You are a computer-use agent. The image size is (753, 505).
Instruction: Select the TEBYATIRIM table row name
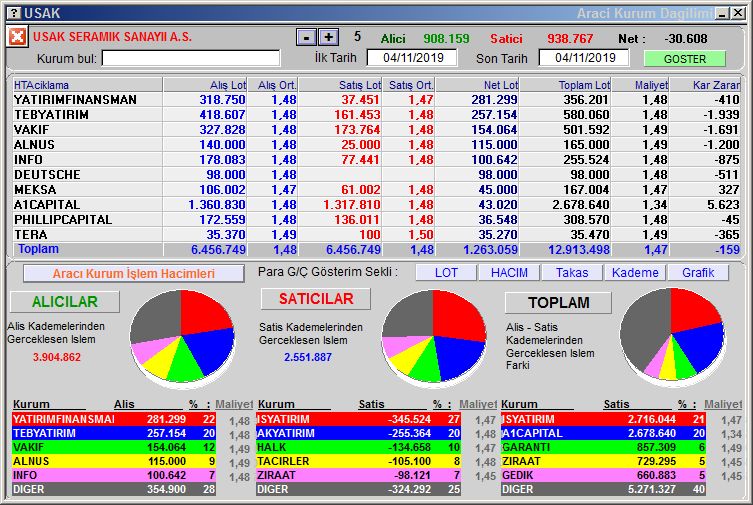51,115
